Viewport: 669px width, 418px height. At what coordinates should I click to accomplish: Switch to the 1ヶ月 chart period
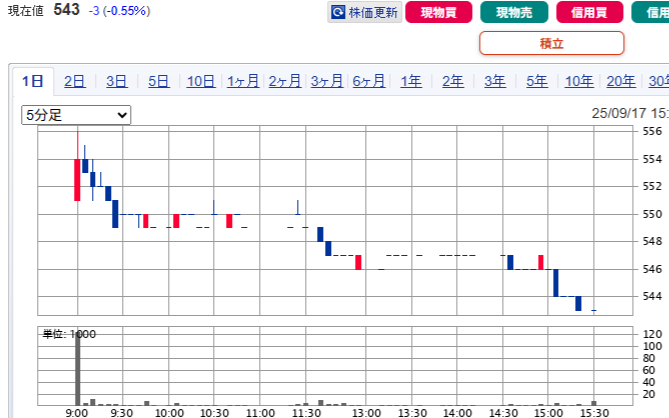[x=243, y=81]
